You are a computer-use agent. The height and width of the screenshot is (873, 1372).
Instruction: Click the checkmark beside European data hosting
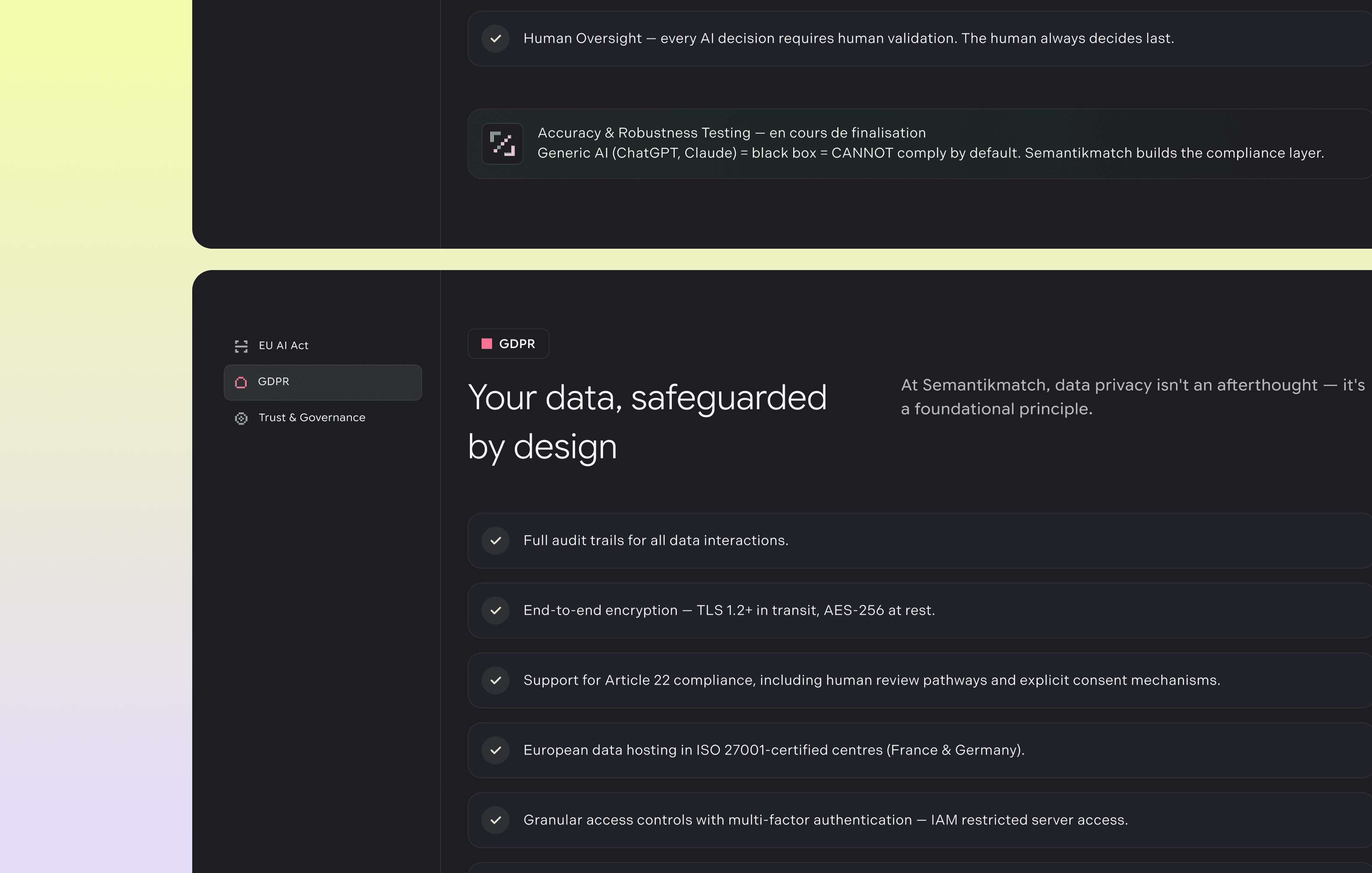495,751
